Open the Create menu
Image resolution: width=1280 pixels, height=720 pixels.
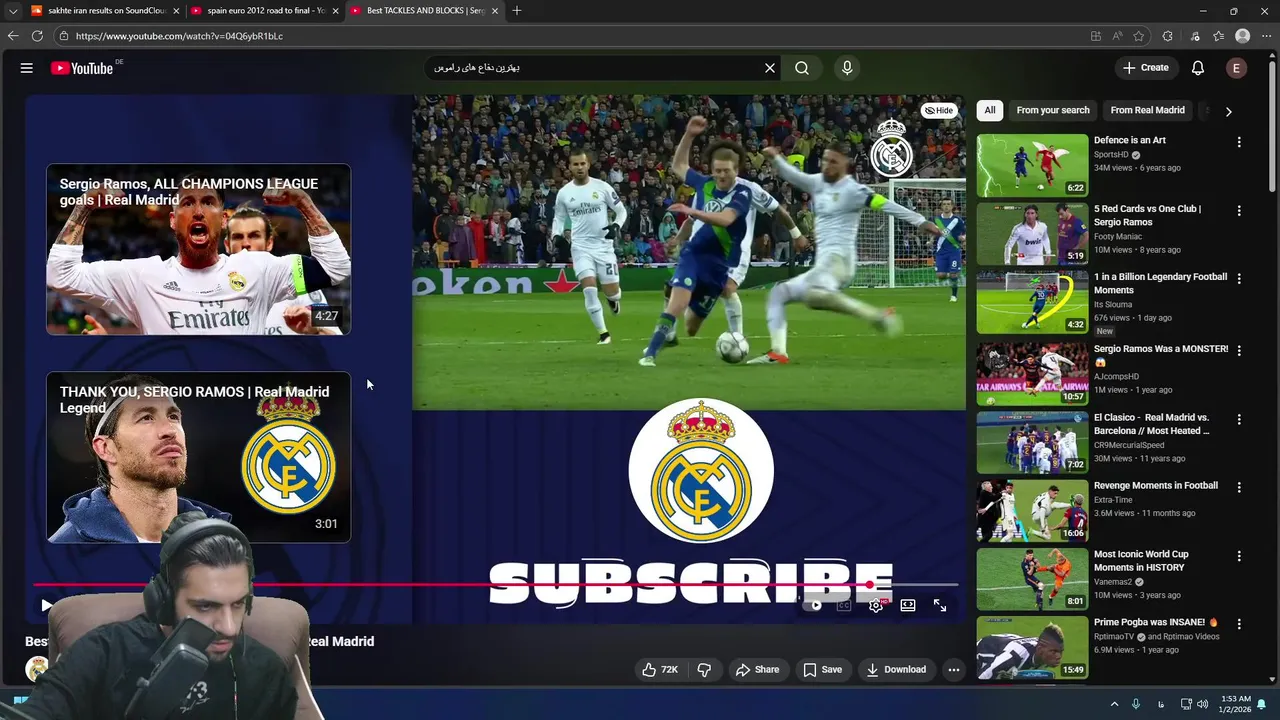click(1146, 68)
